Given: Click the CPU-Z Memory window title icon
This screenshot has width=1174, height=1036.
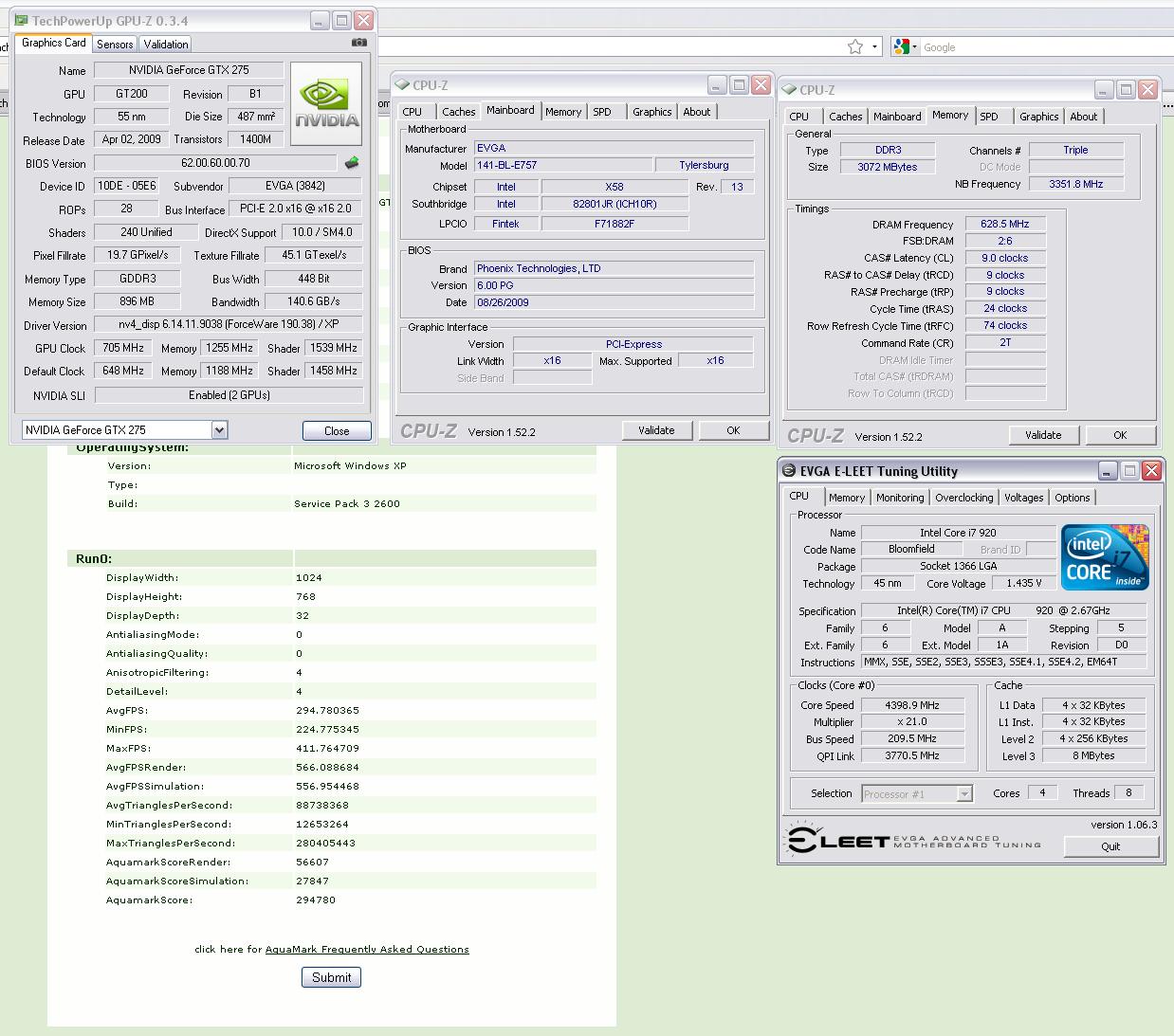Looking at the screenshot, I should click(789, 90).
